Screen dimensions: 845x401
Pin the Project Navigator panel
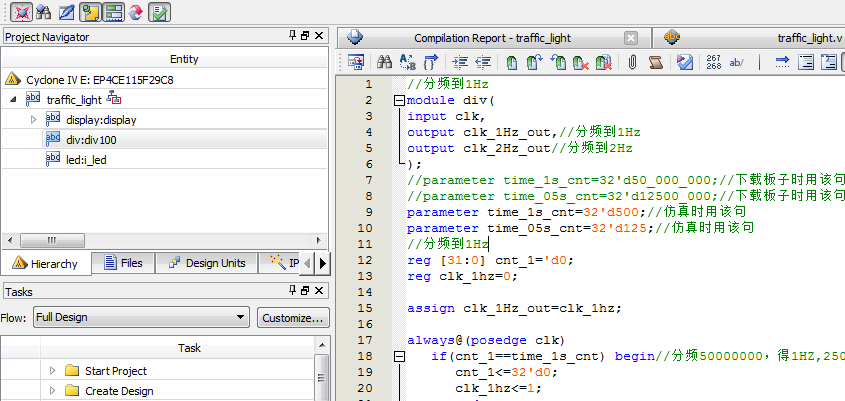[290, 37]
